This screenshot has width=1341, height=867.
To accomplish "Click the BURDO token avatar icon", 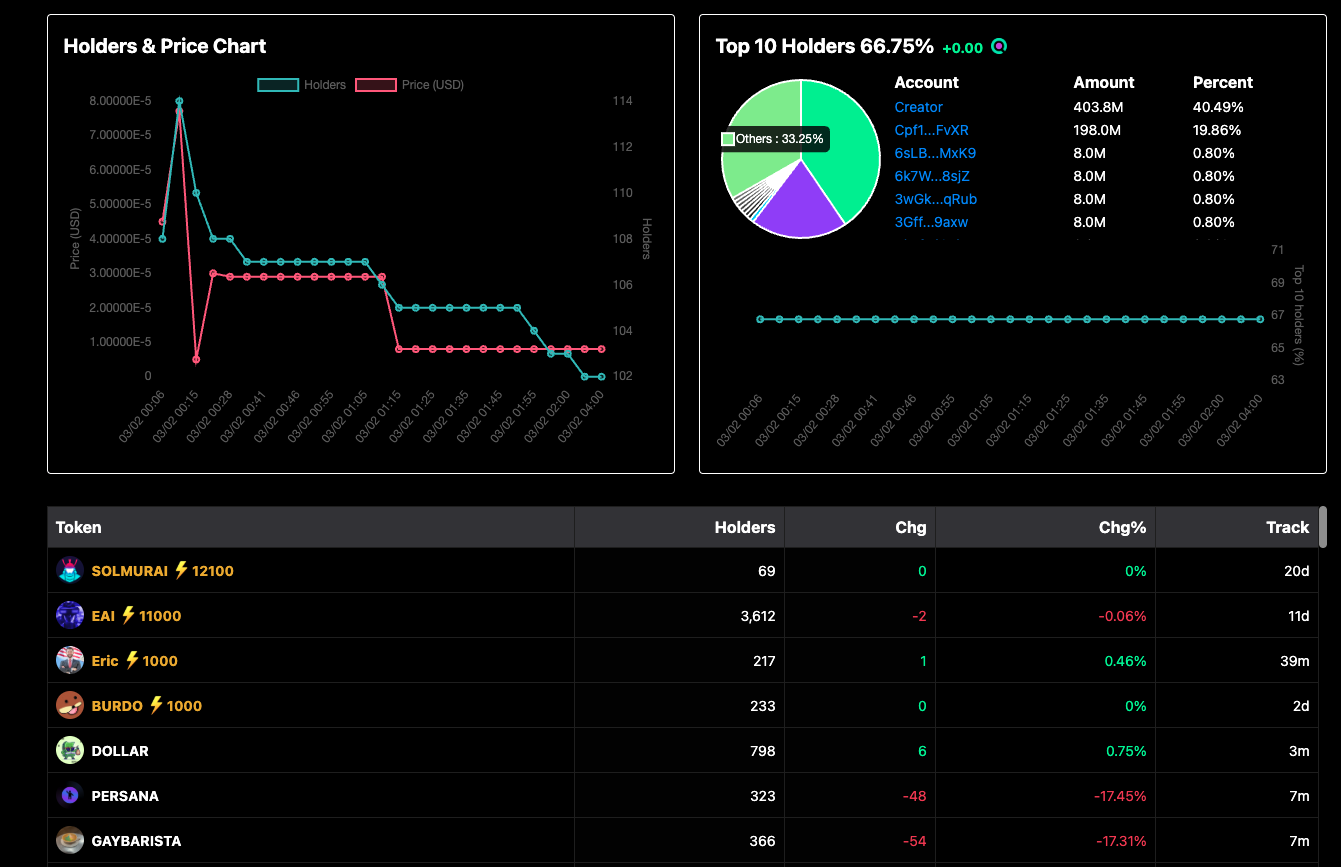I will 69,706.
